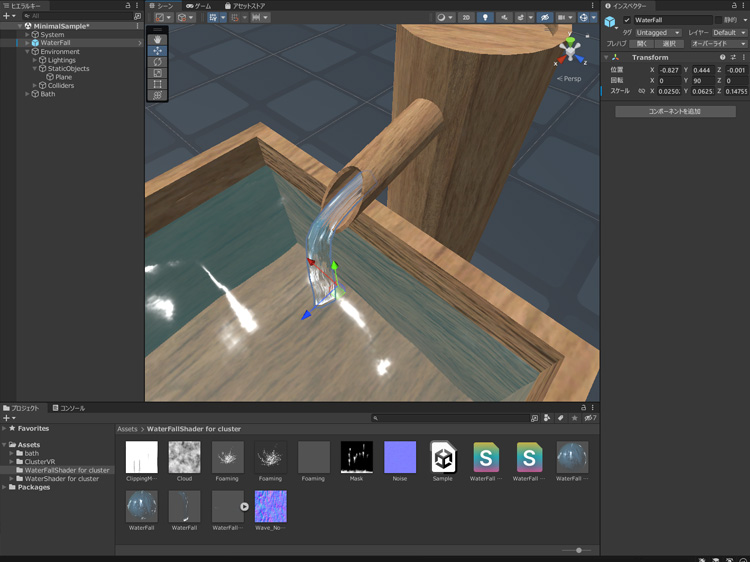This screenshot has width=750, height=562.
Task: Click the prefab Open (開く) button
Action: click(642, 44)
